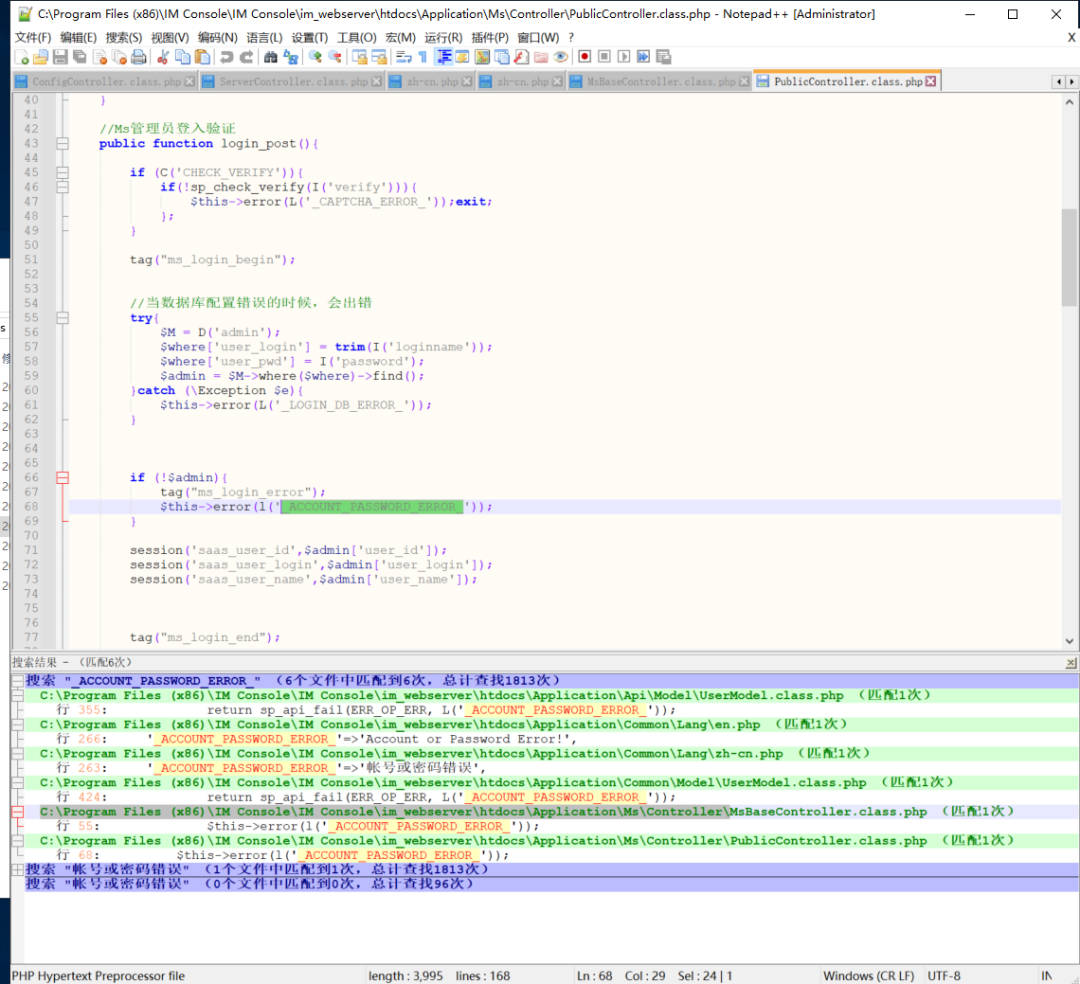The width and height of the screenshot is (1080, 984).
Task: Open the 文件(F) menu
Action: (33, 37)
